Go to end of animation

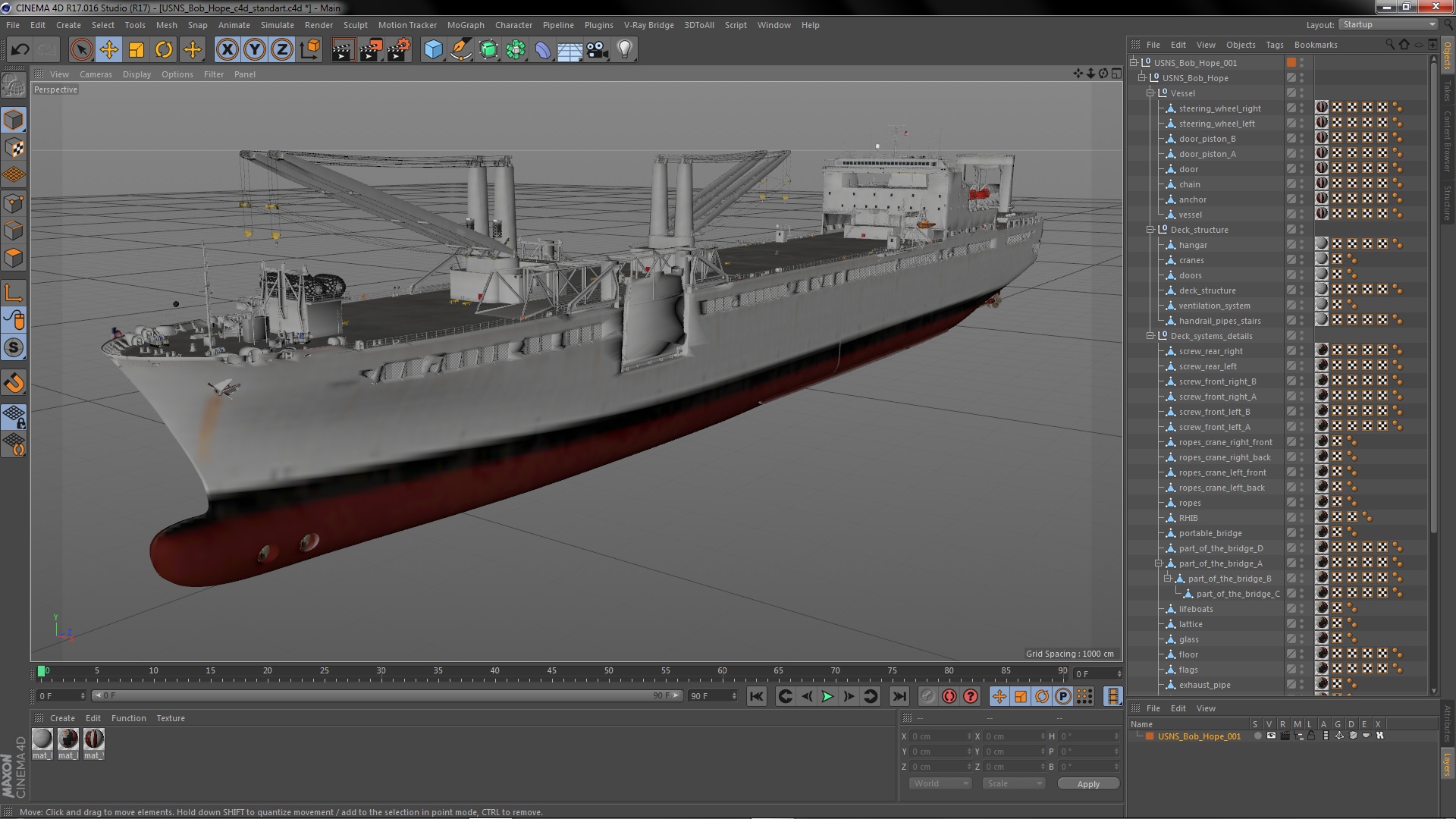(899, 696)
